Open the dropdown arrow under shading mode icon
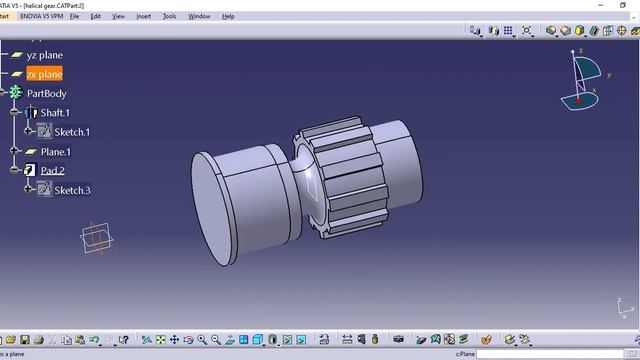 (279, 345)
